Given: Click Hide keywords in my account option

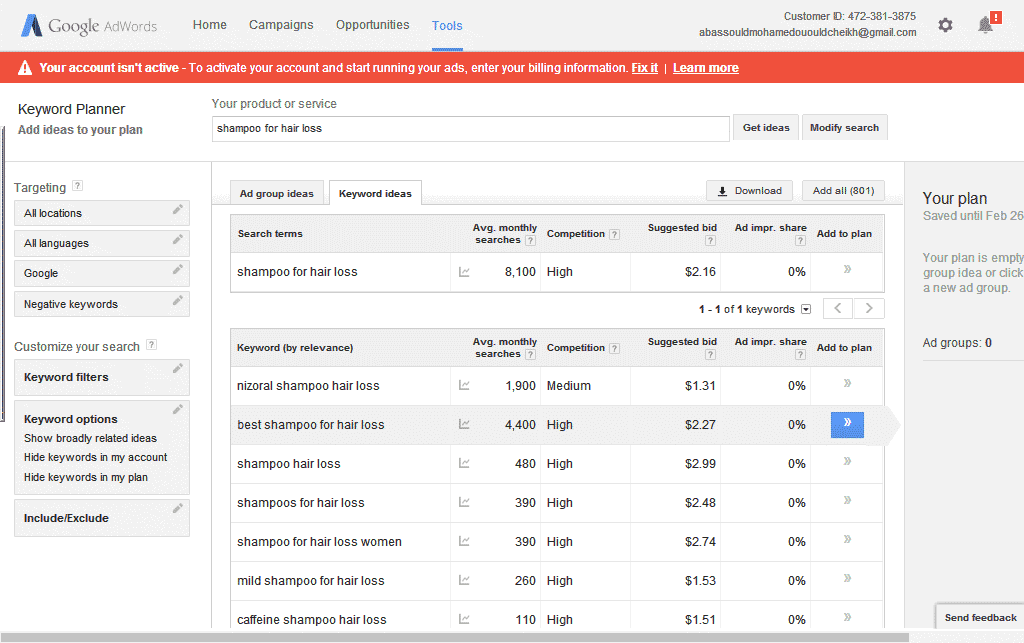Looking at the screenshot, I should (95, 457).
